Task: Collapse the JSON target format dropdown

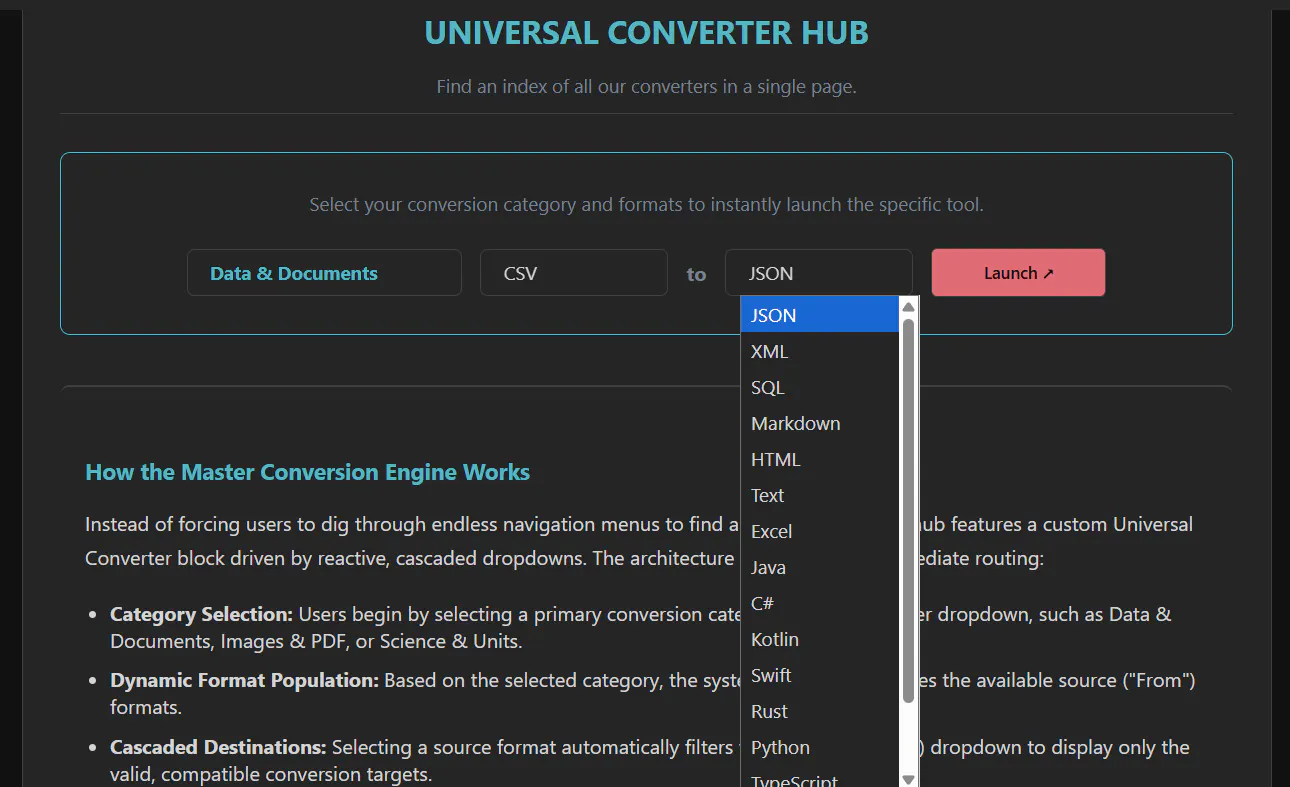Action: 819,273
